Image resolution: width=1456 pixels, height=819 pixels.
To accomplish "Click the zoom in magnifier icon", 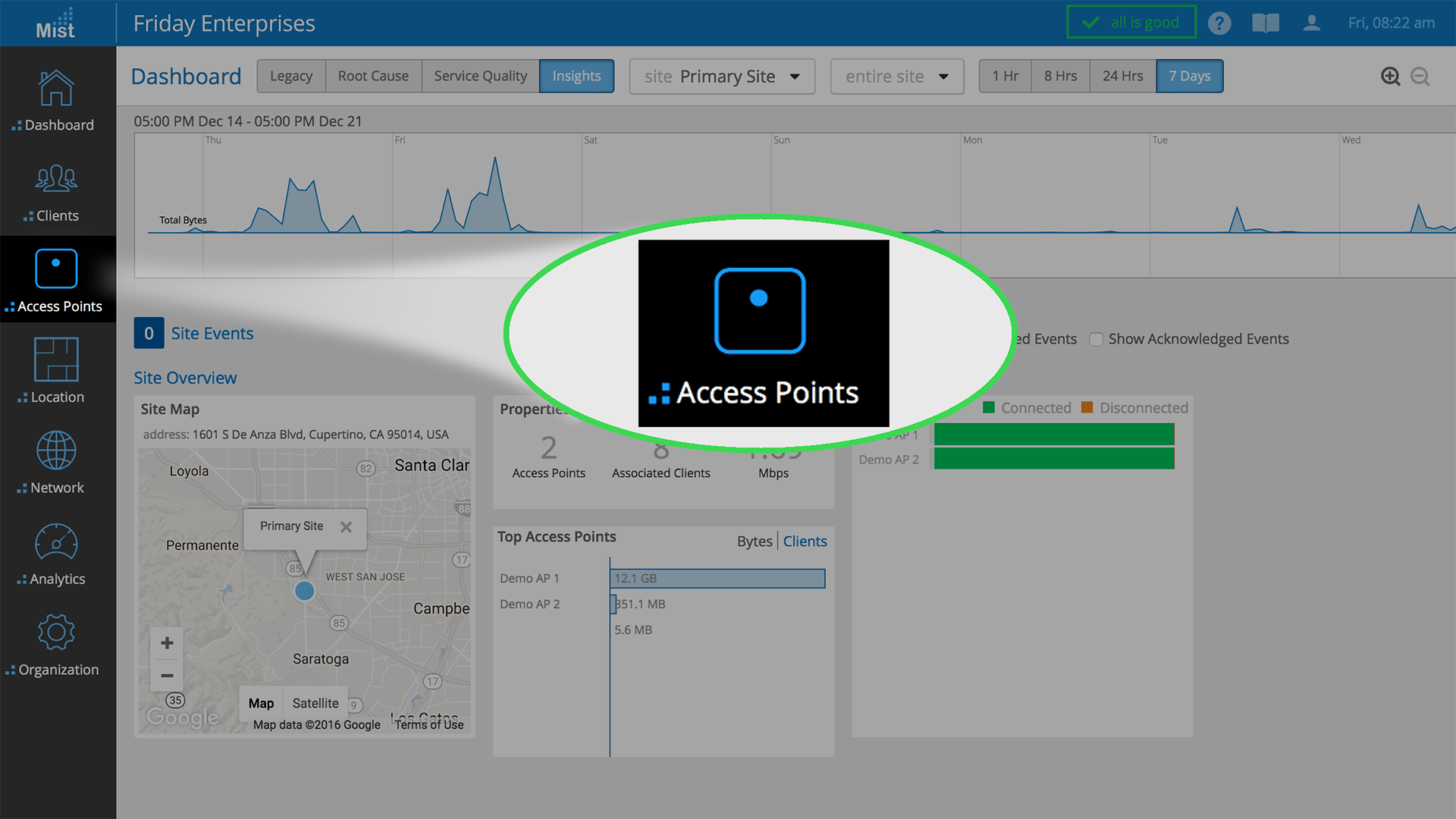I will [1390, 77].
